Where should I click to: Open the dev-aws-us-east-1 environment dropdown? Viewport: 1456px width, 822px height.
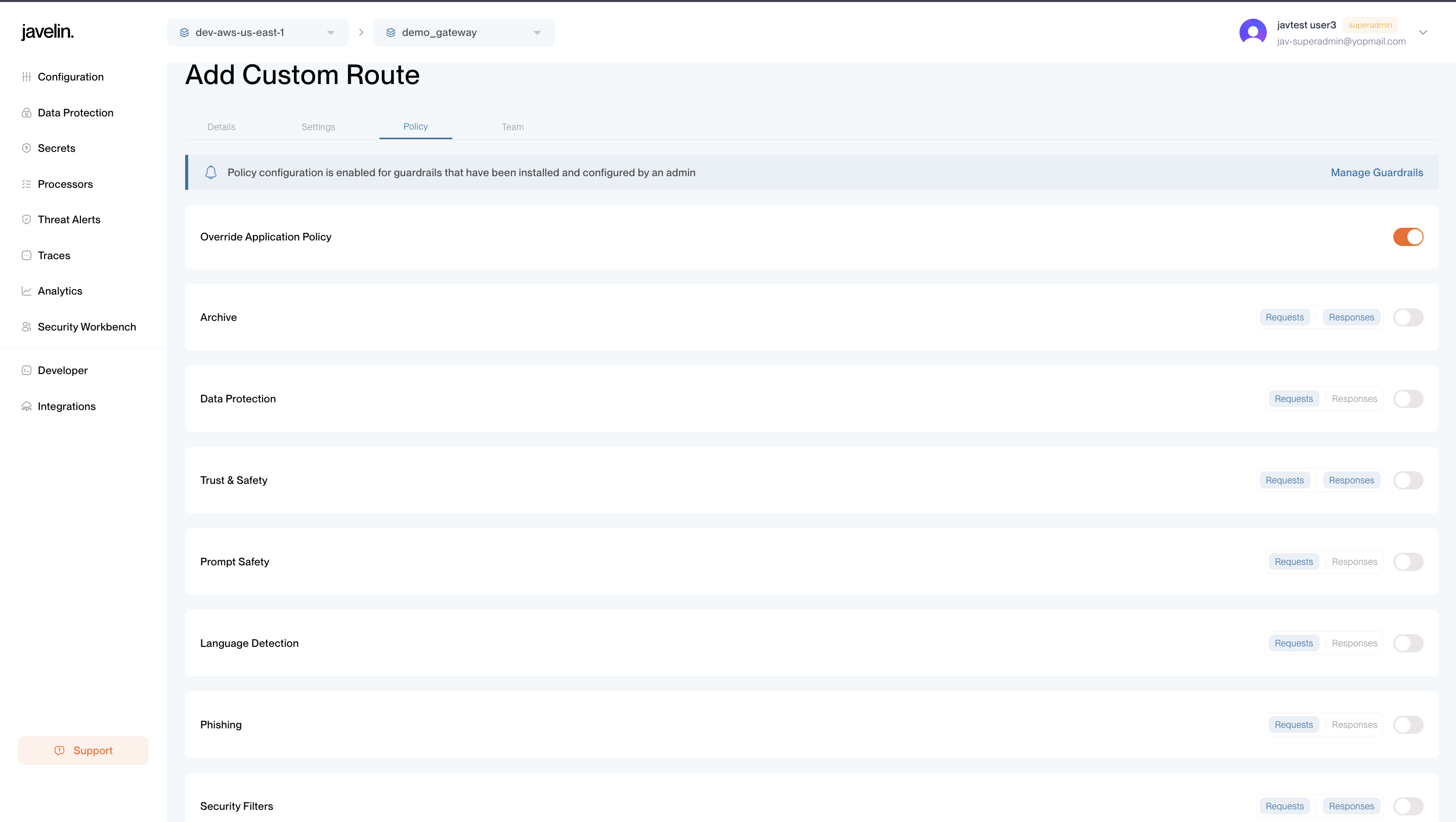pos(258,33)
